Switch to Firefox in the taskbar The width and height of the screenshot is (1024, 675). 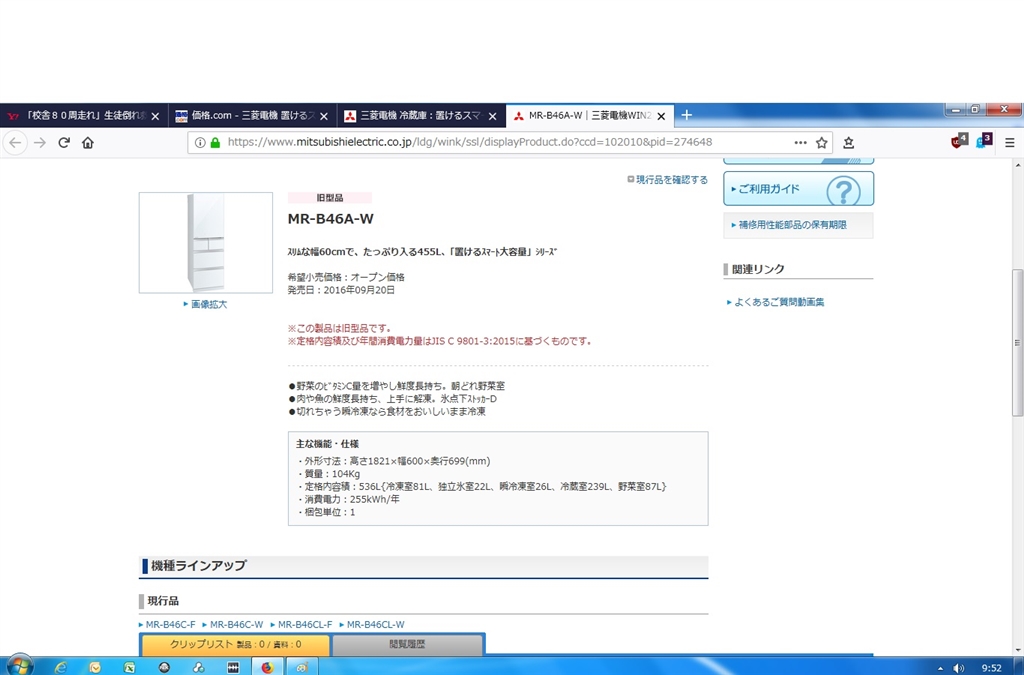click(x=267, y=667)
